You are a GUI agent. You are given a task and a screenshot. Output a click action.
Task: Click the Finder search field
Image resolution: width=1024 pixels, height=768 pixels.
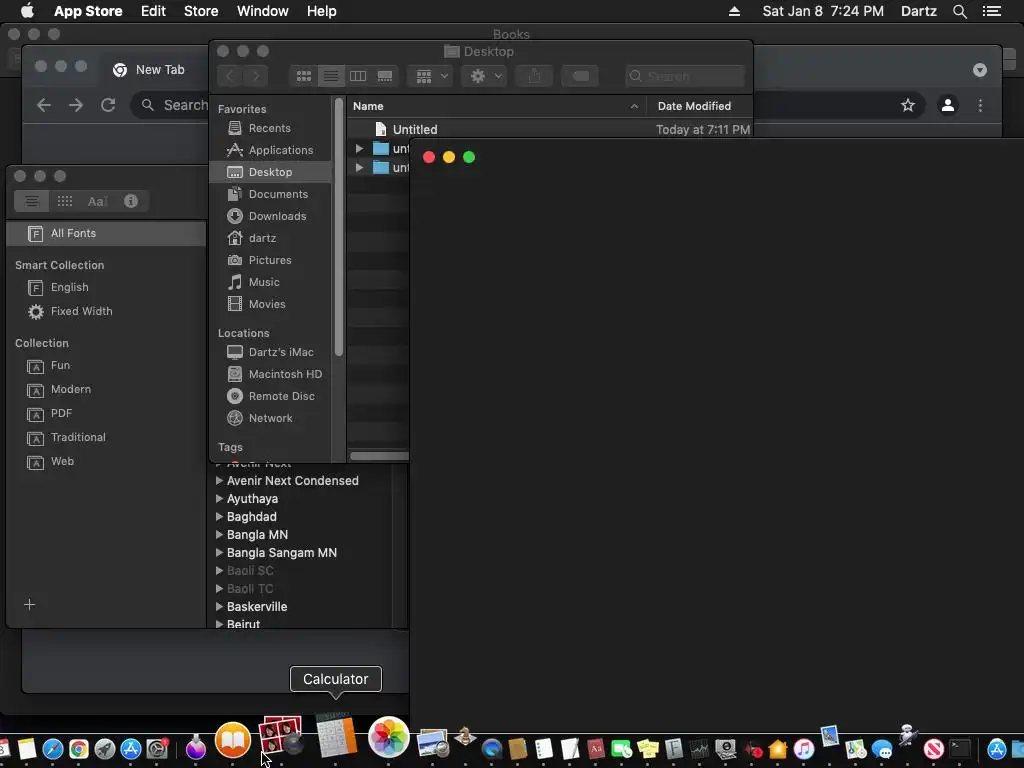[x=684, y=76]
